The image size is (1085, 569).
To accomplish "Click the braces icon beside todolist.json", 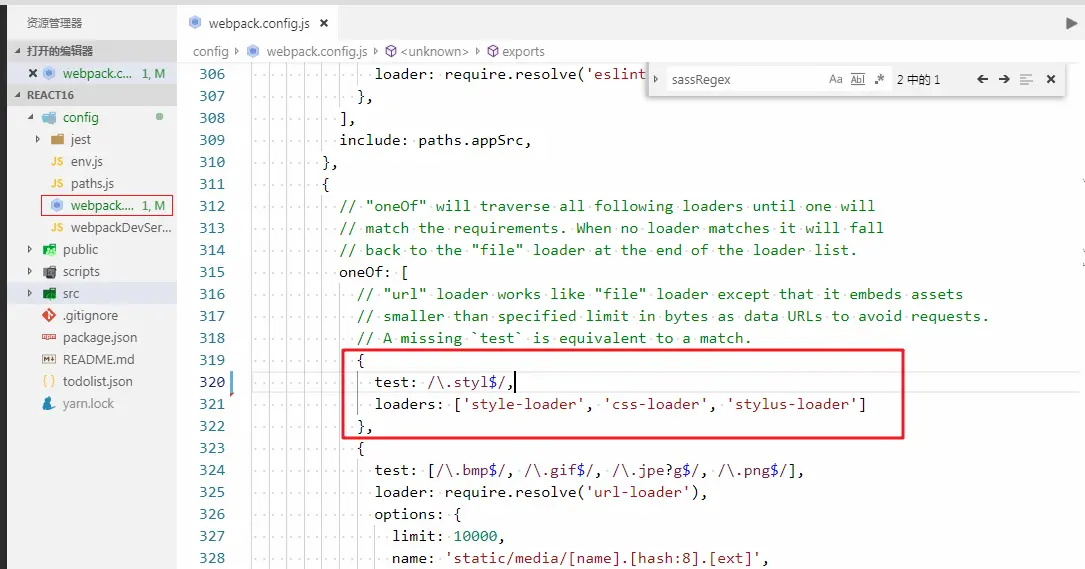I will click(x=49, y=381).
